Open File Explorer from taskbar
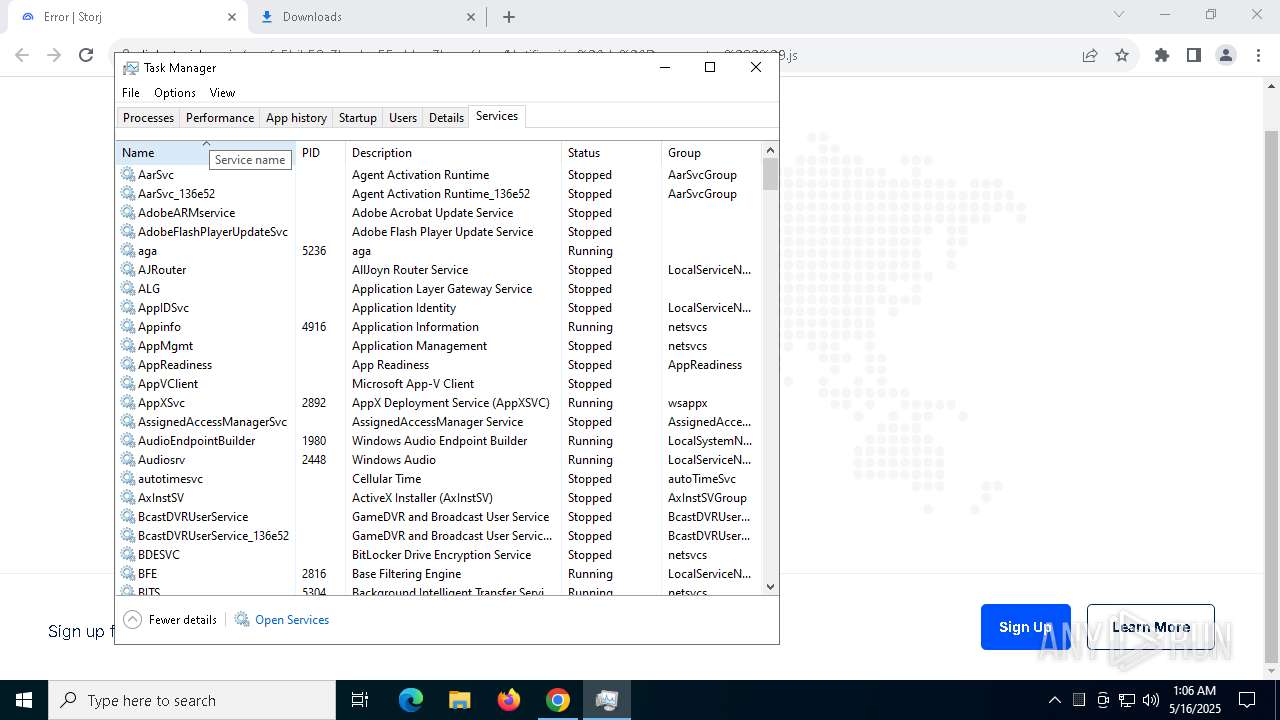The image size is (1280, 720). coord(460,700)
